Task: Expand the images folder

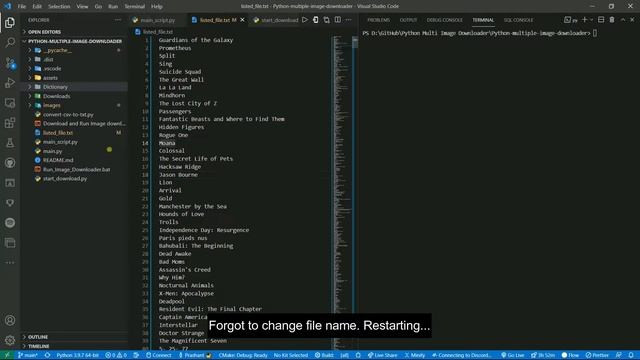Action: pos(51,105)
